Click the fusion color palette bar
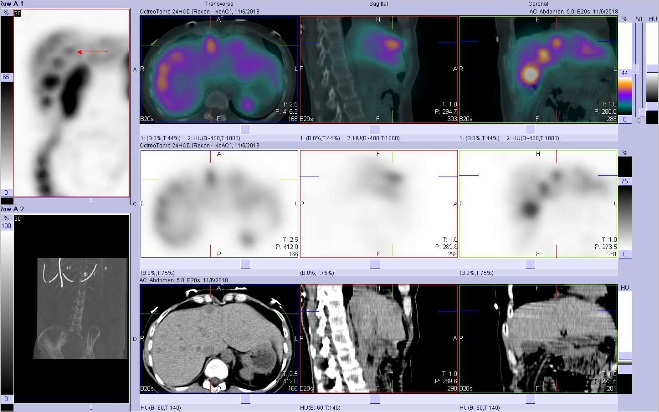 (x=625, y=96)
